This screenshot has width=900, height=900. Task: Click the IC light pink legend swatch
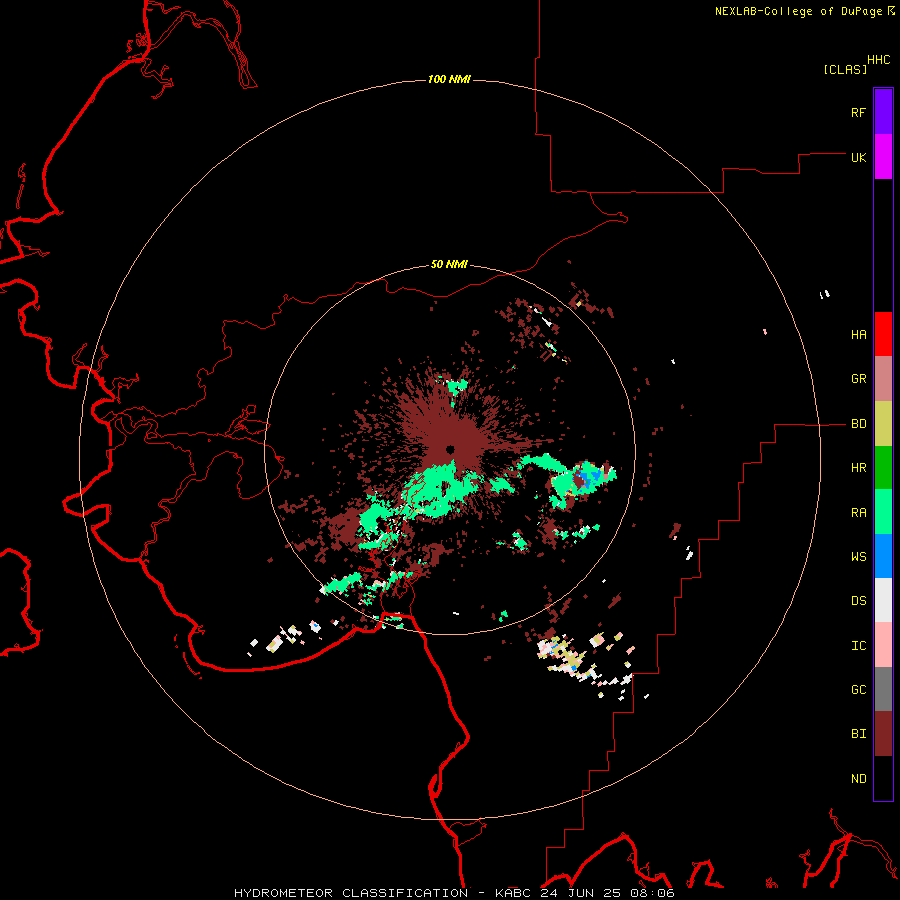[883, 645]
